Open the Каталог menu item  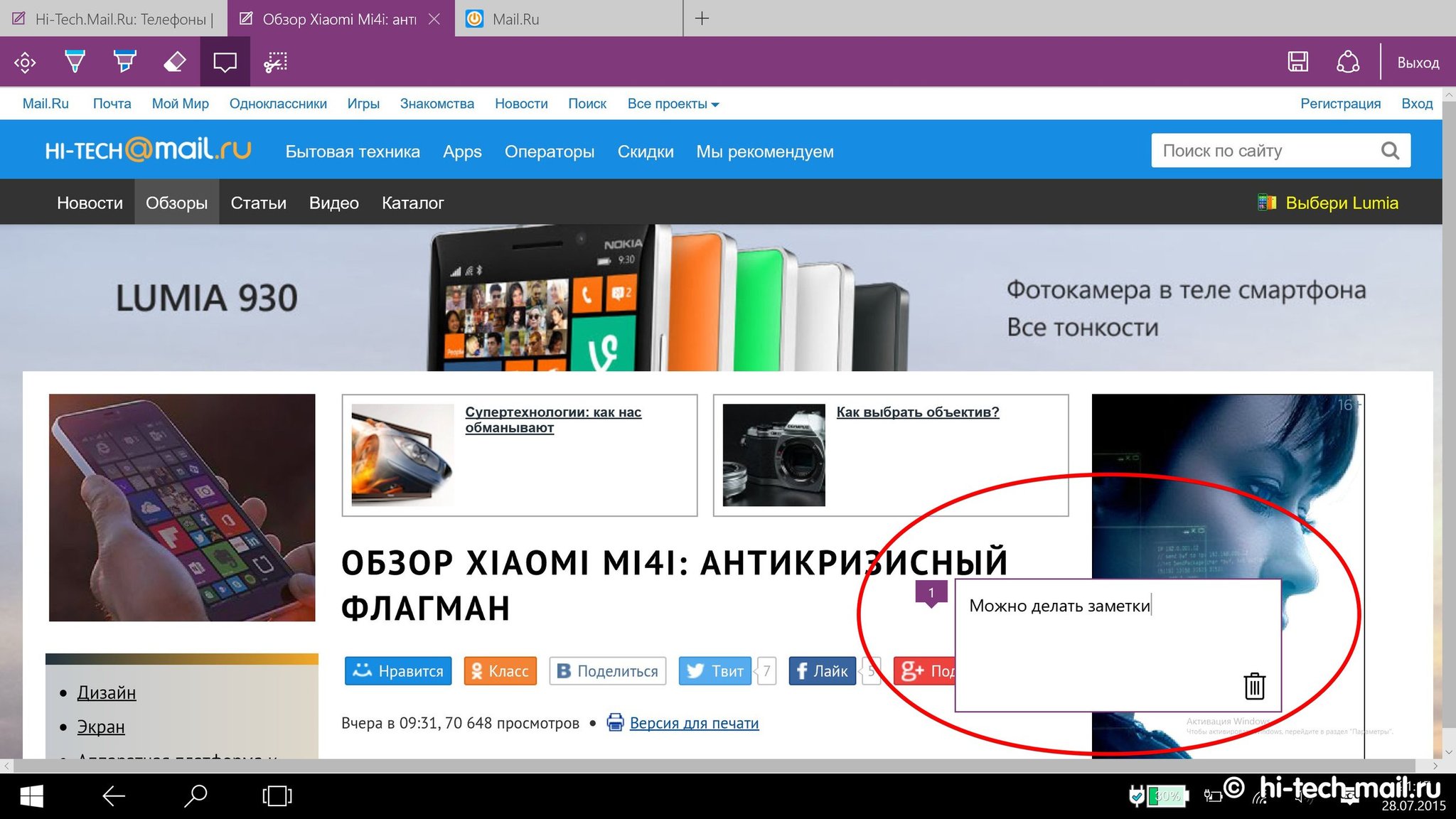[412, 203]
